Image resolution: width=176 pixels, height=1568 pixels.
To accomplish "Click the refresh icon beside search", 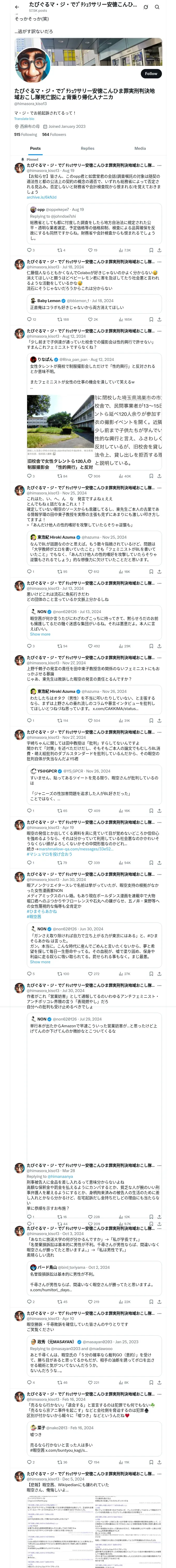I will tap(146, 7).
